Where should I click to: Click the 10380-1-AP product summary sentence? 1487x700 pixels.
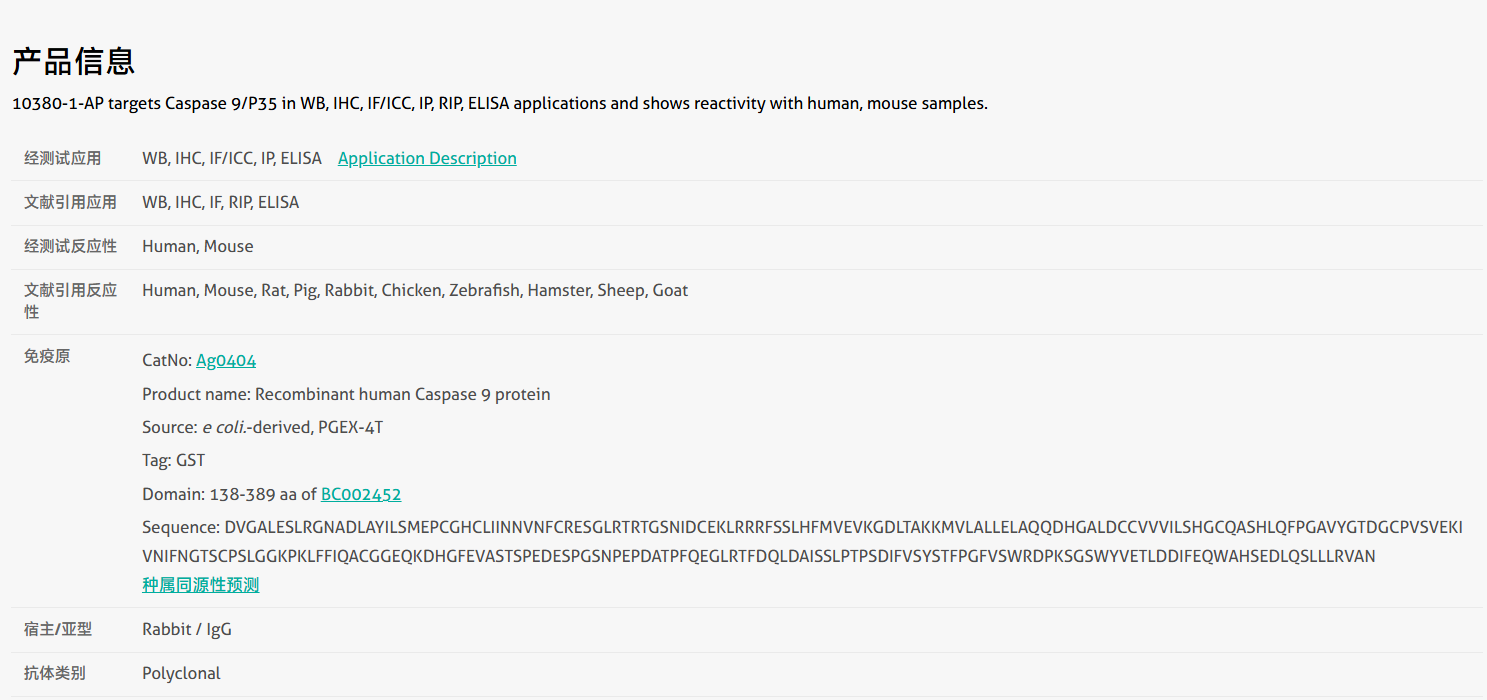pyautogui.click(x=499, y=103)
